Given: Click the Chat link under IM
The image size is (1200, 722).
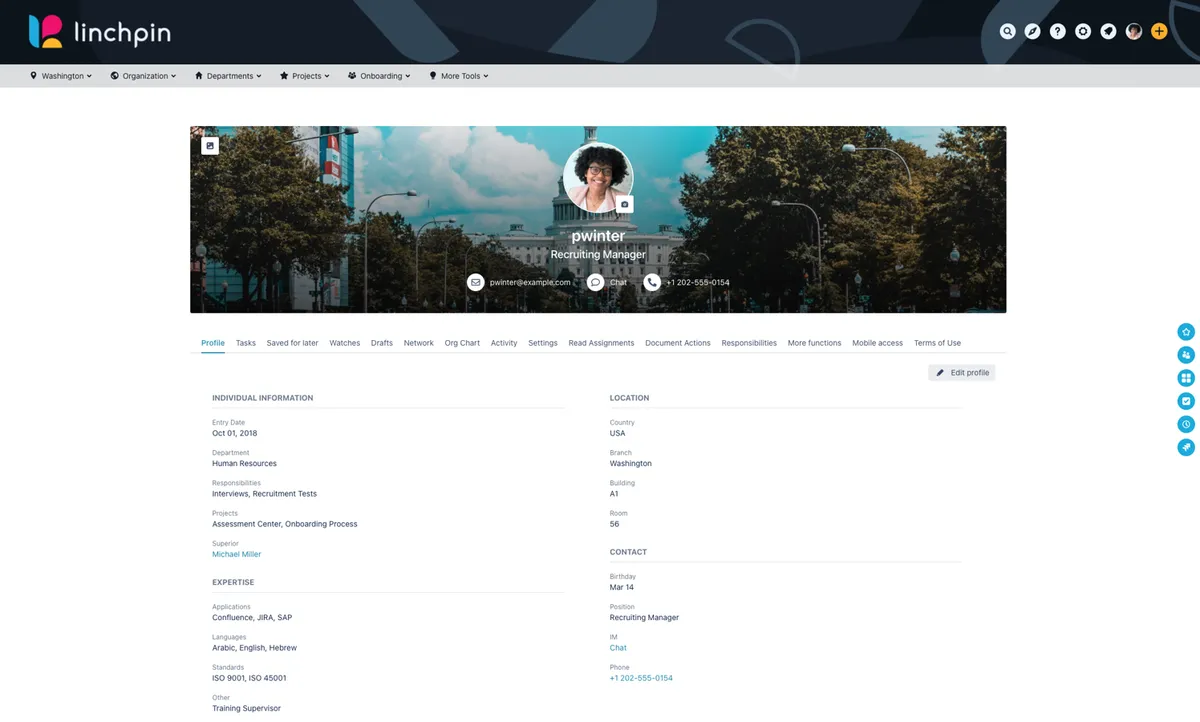Looking at the screenshot, I should pyautogui.click(x=618, y=648).
